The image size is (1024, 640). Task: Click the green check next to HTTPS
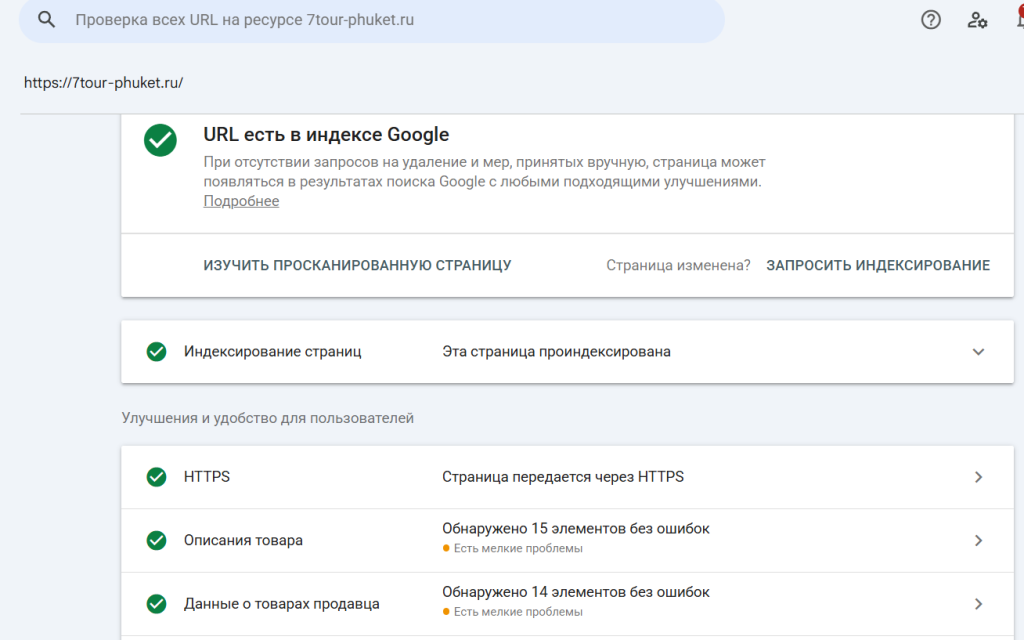(x=156, y=477)
